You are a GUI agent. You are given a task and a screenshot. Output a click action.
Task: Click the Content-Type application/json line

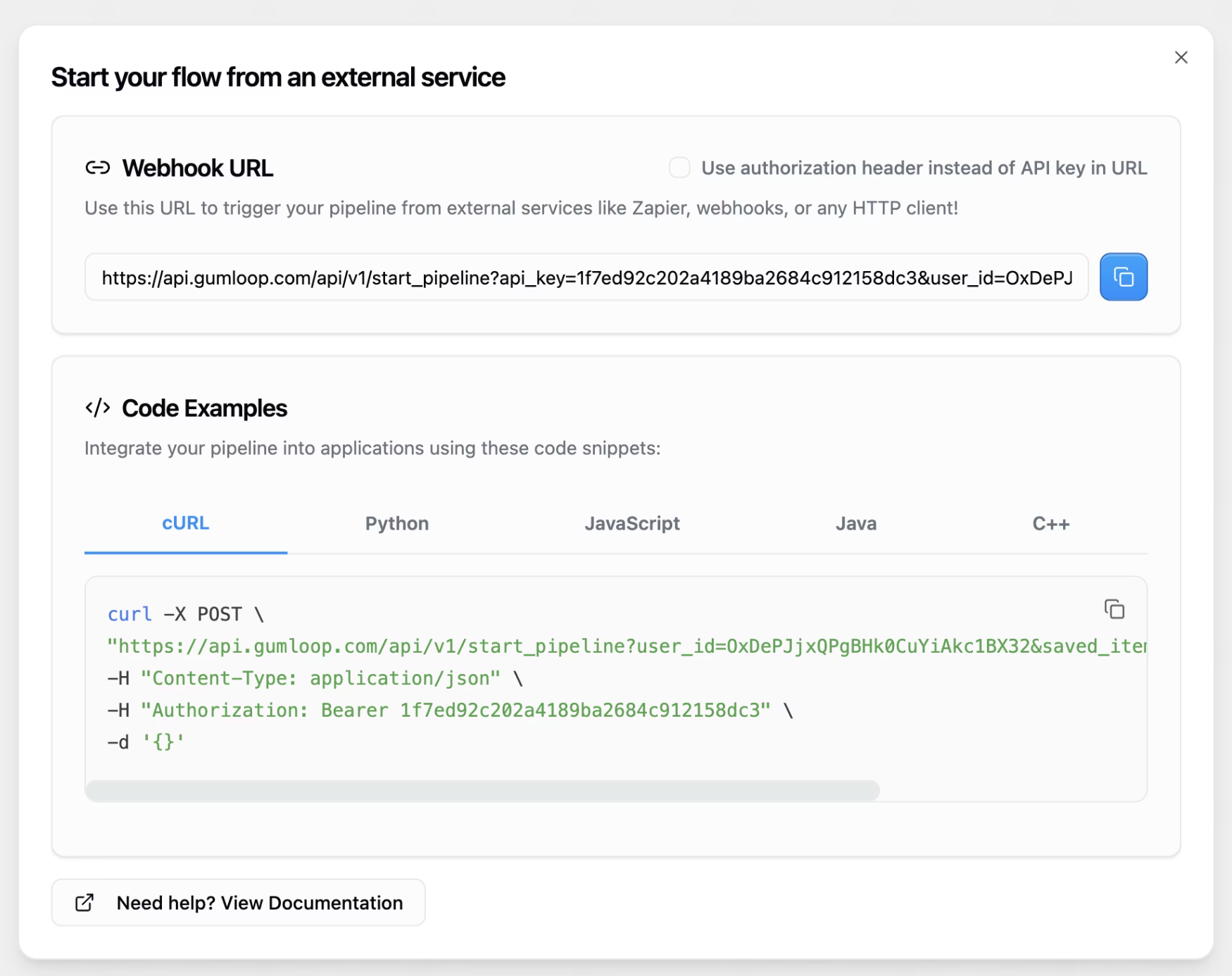(315, 678)
